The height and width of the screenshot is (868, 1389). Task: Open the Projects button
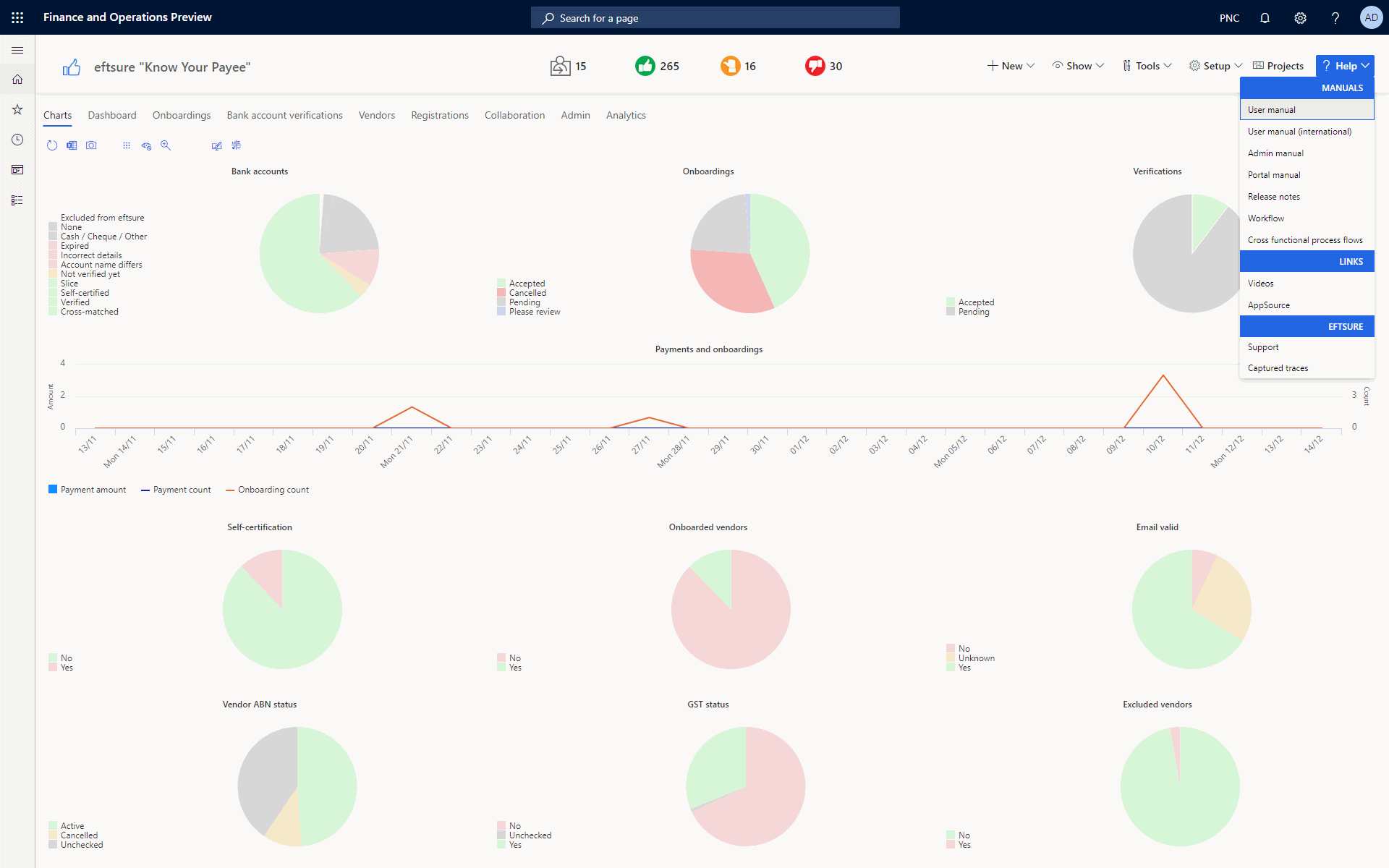pyautogui.click(x=1278, y=66)
